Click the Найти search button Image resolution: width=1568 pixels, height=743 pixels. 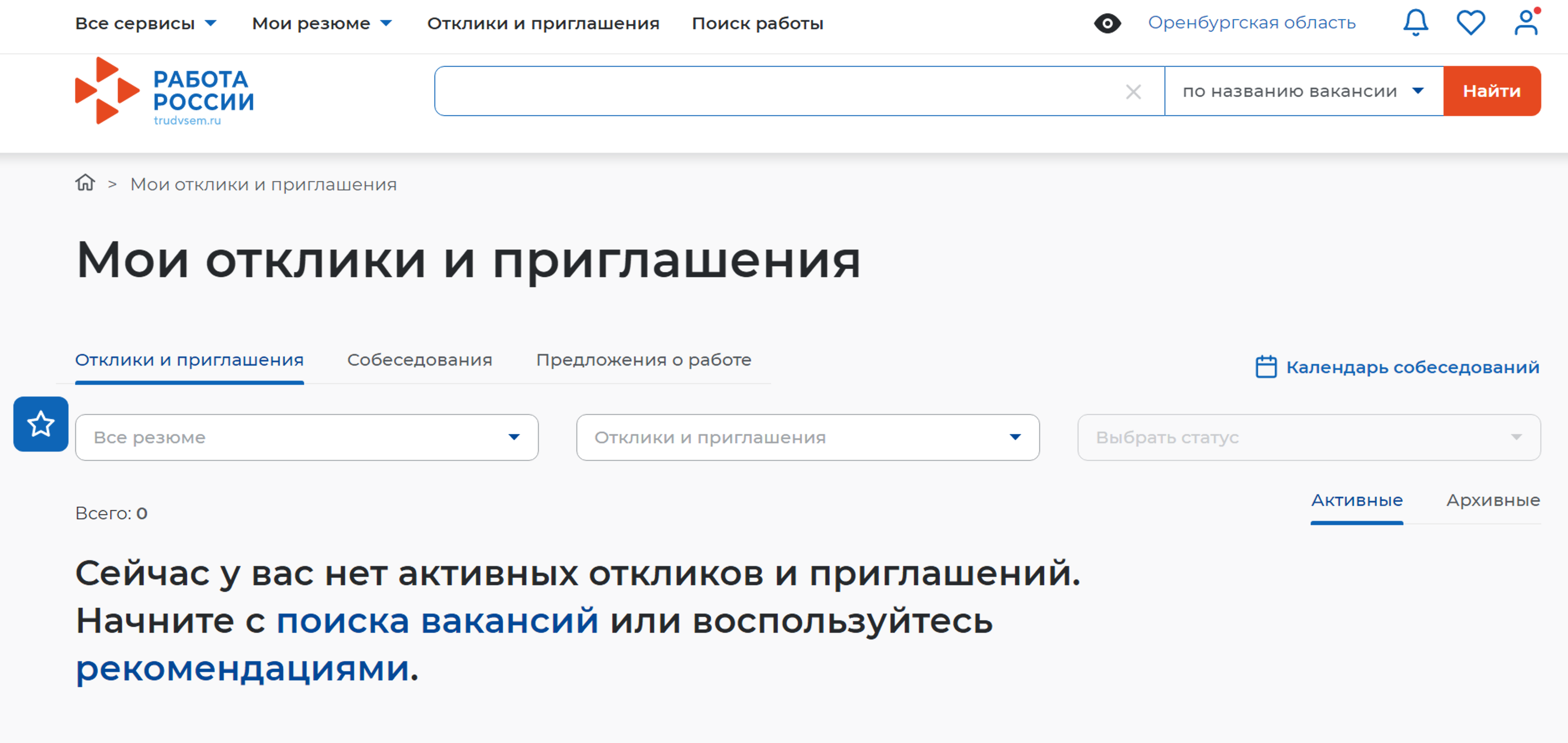[x=1492, y=91]
